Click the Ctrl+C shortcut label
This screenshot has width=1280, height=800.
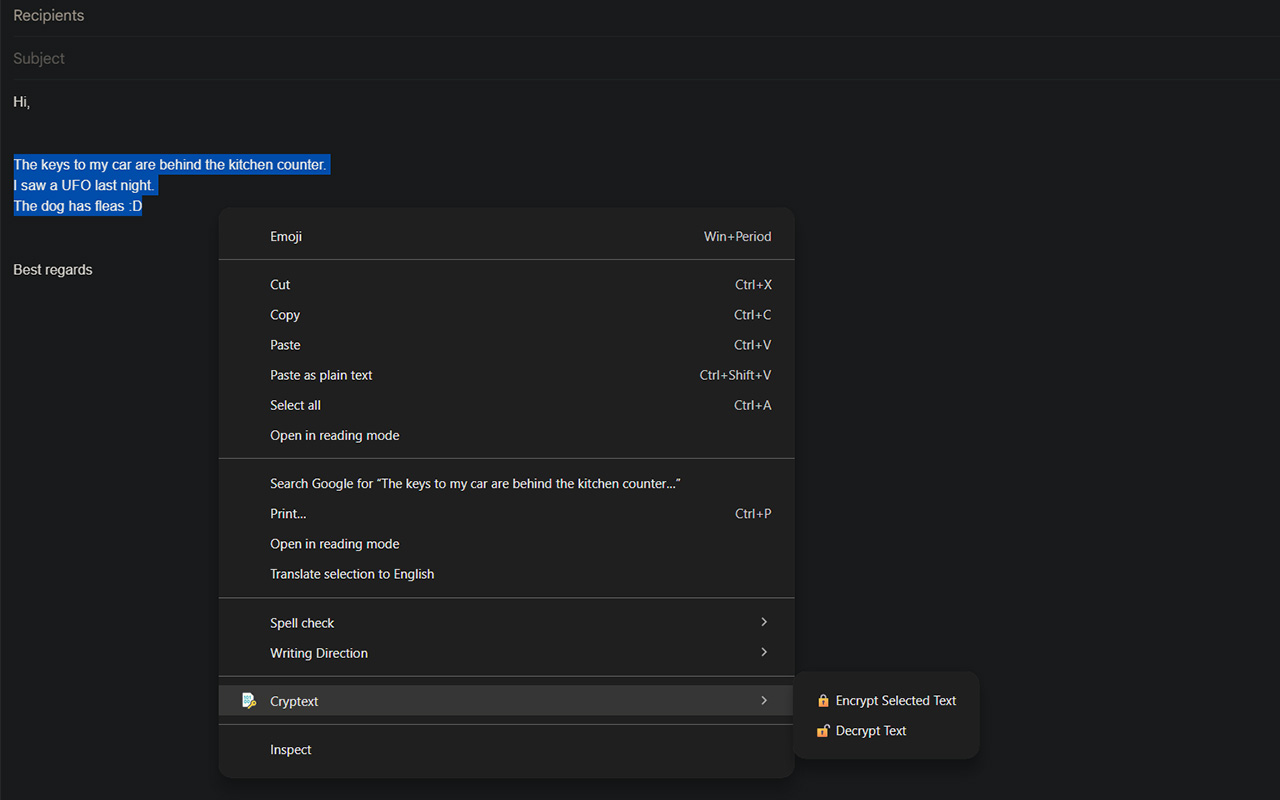[x=753, y=315]
